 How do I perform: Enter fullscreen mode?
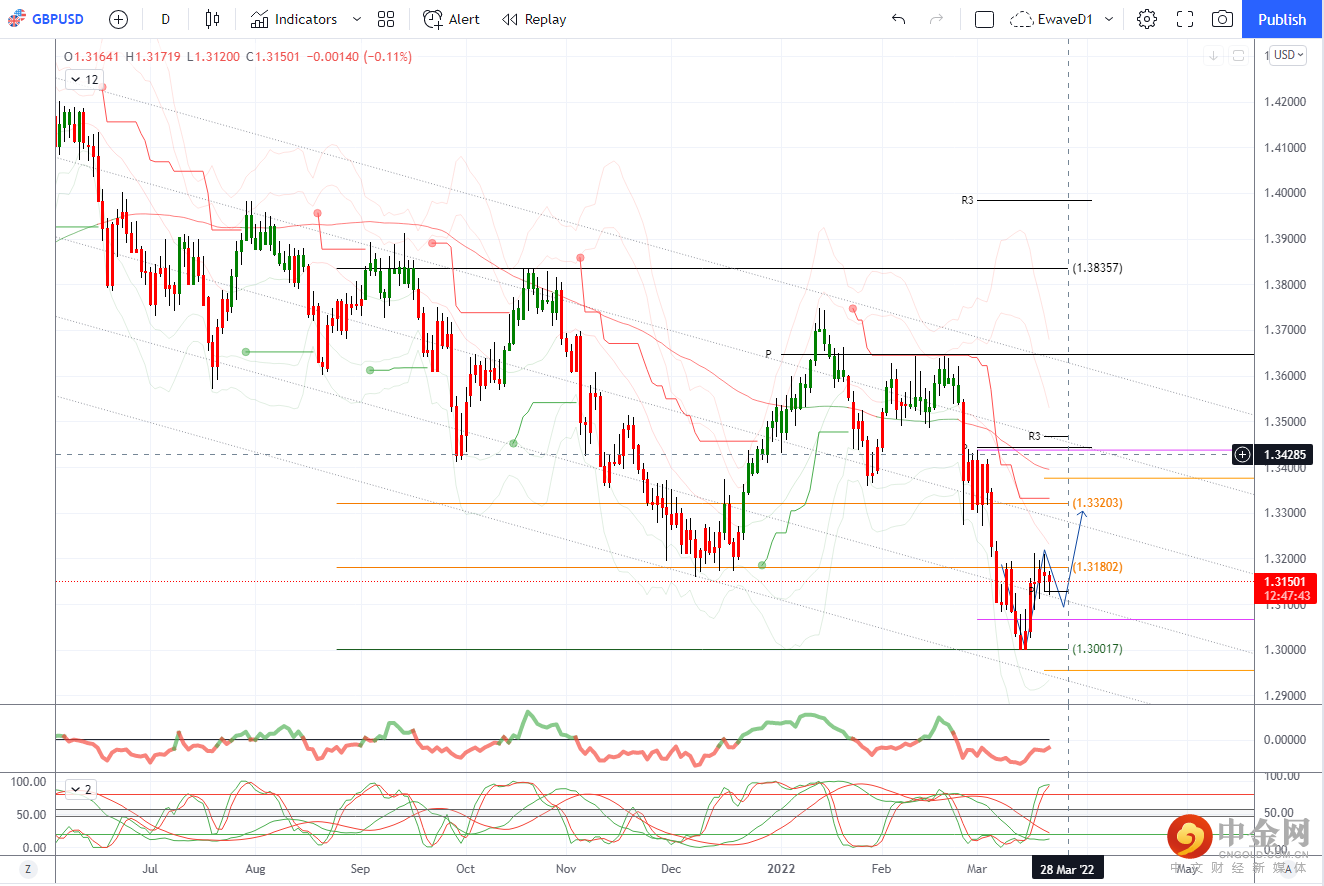(1185, 19)
